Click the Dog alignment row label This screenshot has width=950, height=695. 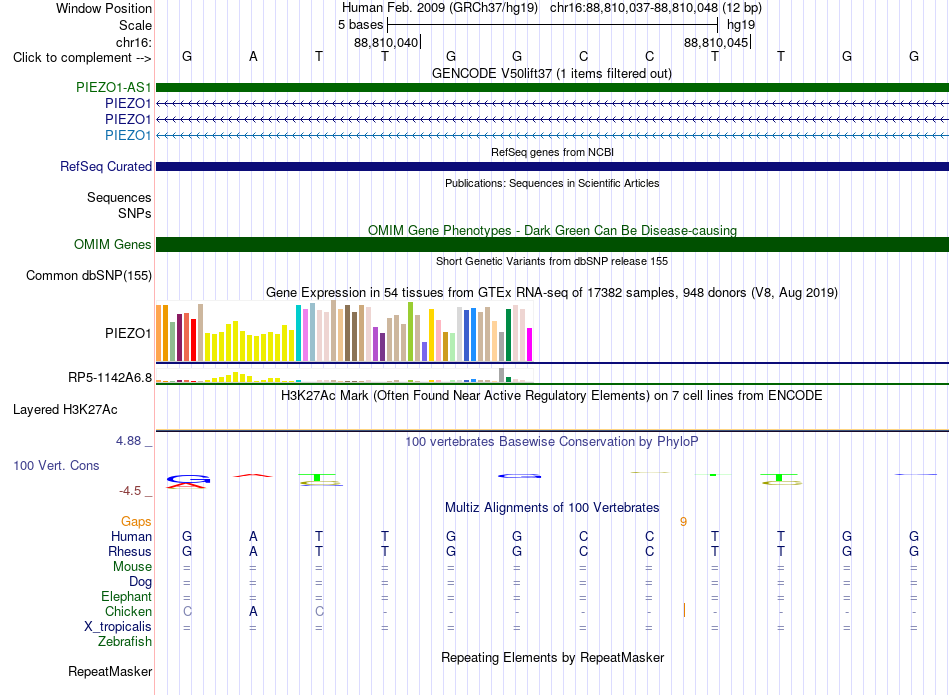pos(141,582)
